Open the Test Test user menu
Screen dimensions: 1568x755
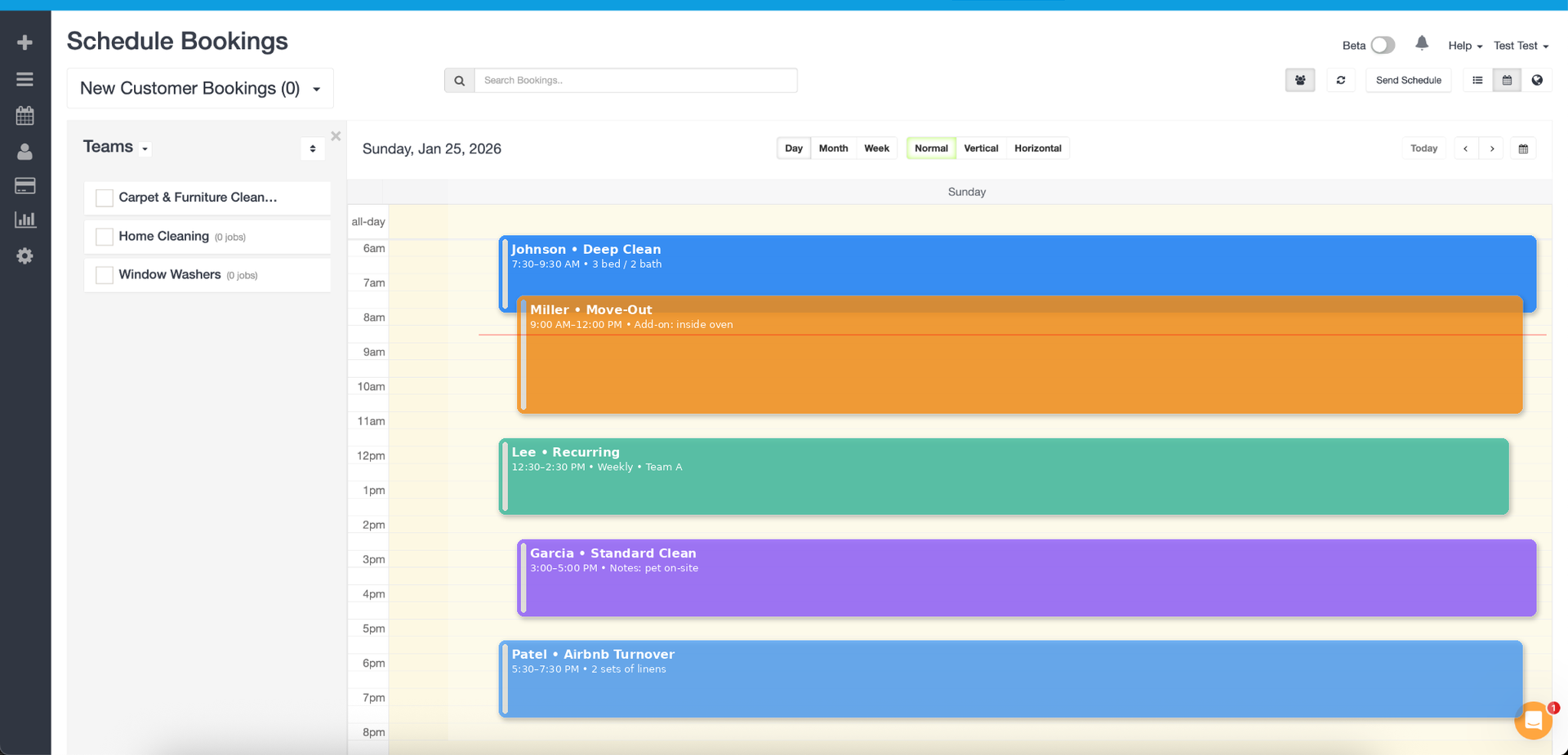click(1520, 46)
